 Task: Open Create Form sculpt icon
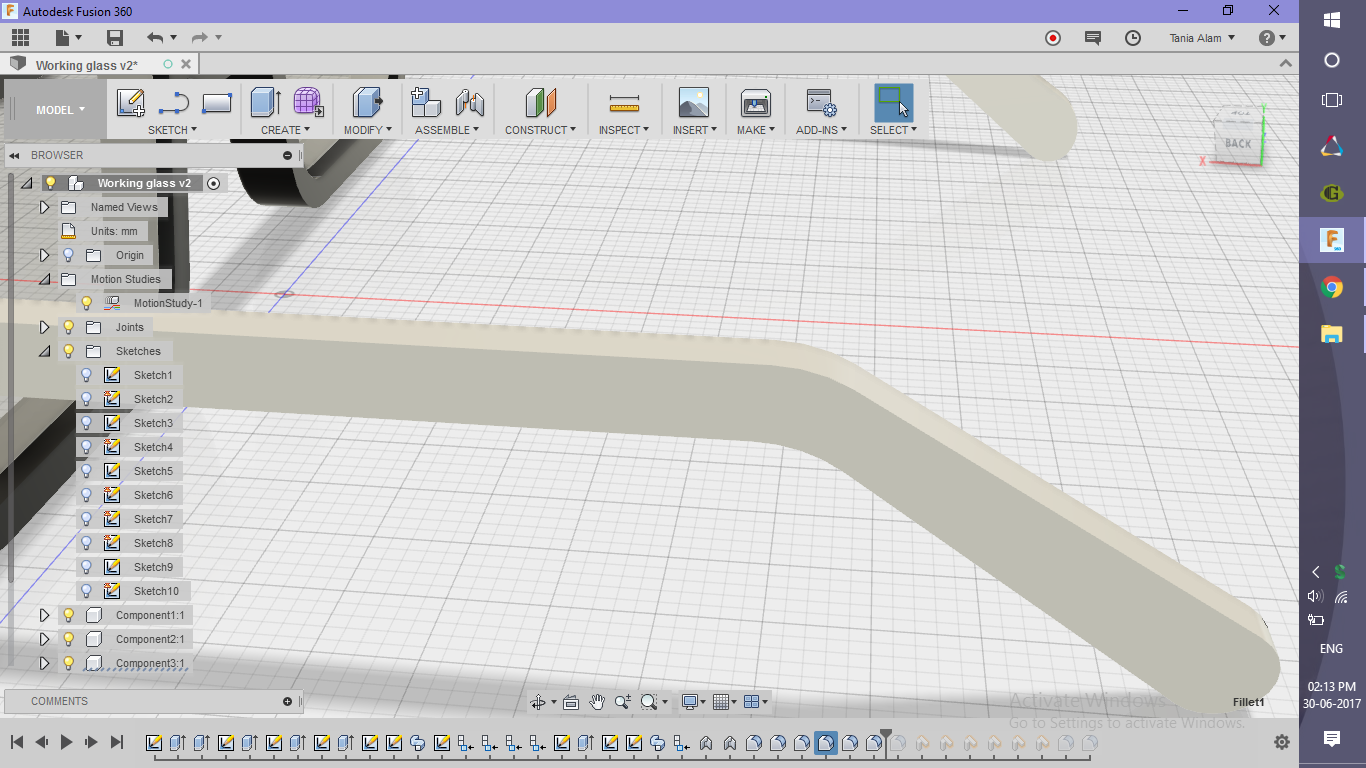coord(308,102)
